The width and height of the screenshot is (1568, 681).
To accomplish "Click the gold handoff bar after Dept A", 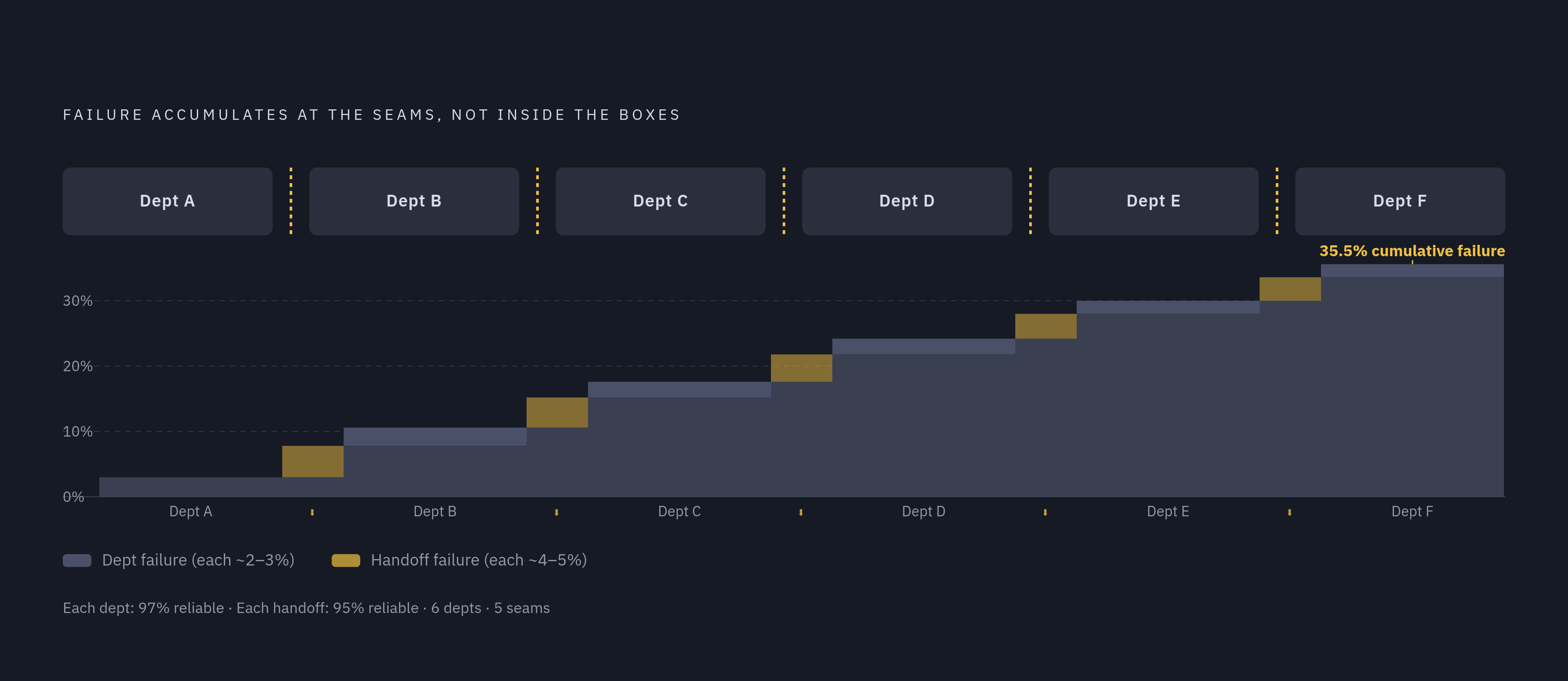I will pos(313,461).
